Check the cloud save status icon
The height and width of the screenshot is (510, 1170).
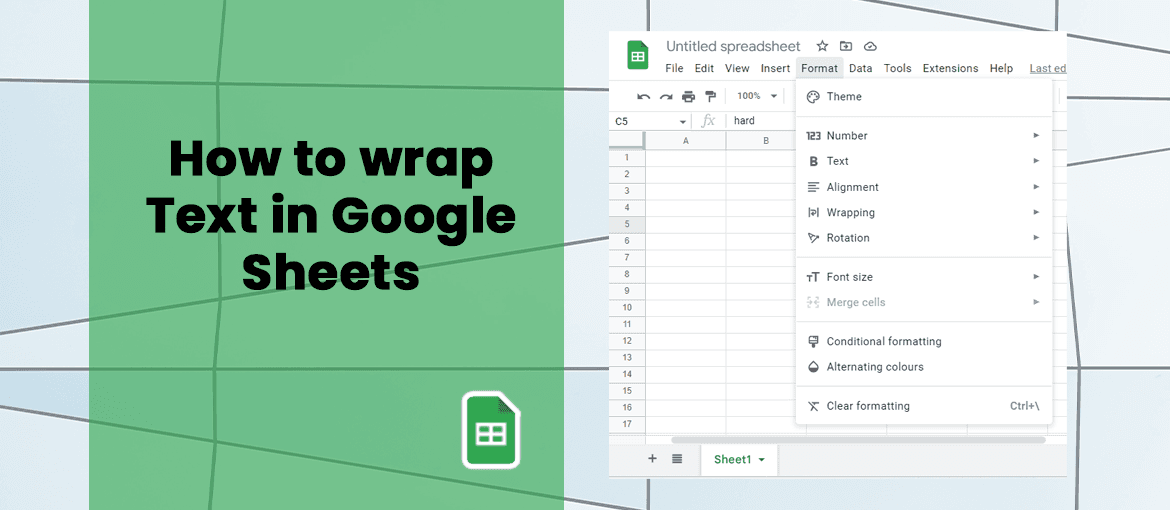click(870, 46)
